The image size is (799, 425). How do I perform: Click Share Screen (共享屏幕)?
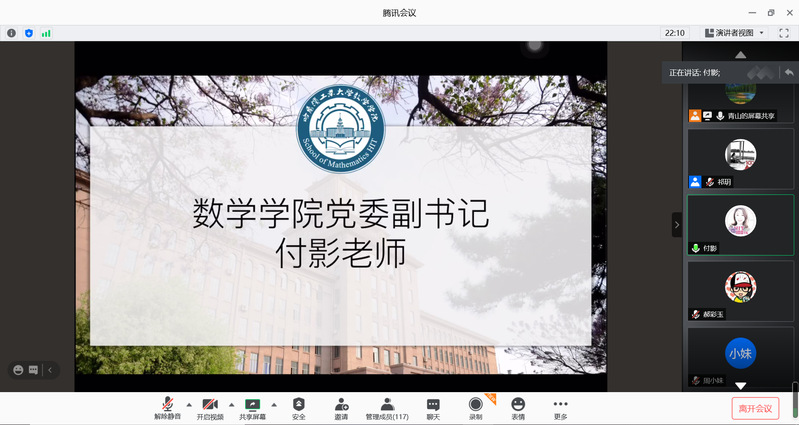252,407
